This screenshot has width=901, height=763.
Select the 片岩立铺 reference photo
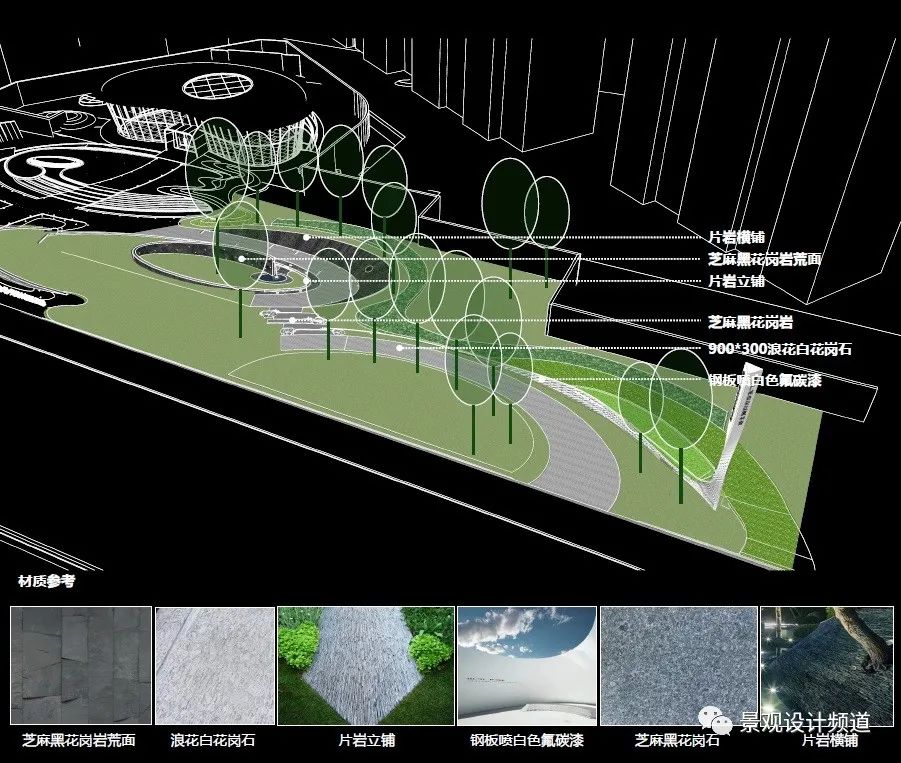[x=365, y=665]
